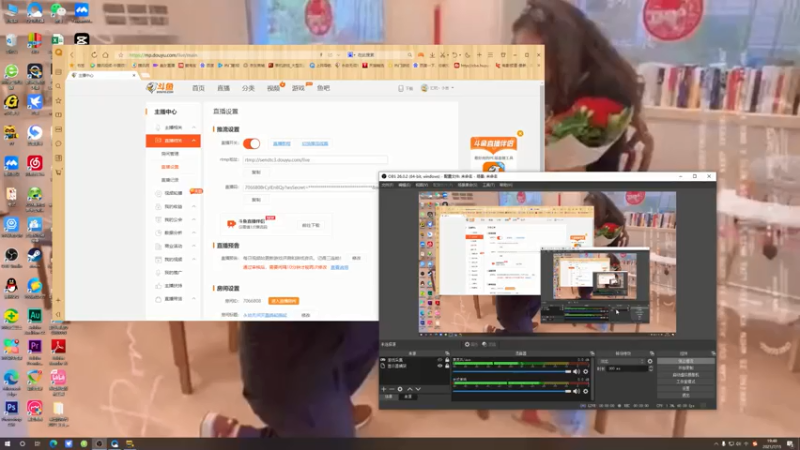This screenshot has height=450, width=800.
Task: Toggle the 直播开关 live switch
Action: (252, 143)
